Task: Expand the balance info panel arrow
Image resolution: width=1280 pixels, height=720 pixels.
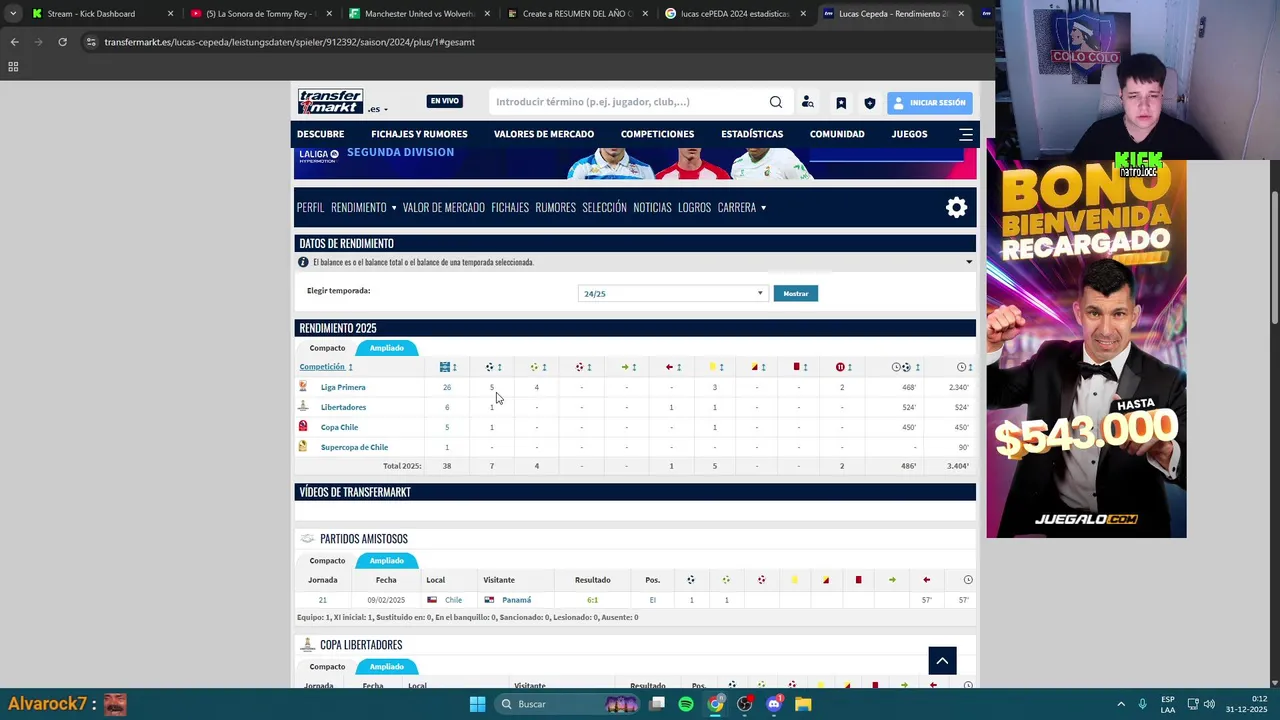Action: (969, 262)
